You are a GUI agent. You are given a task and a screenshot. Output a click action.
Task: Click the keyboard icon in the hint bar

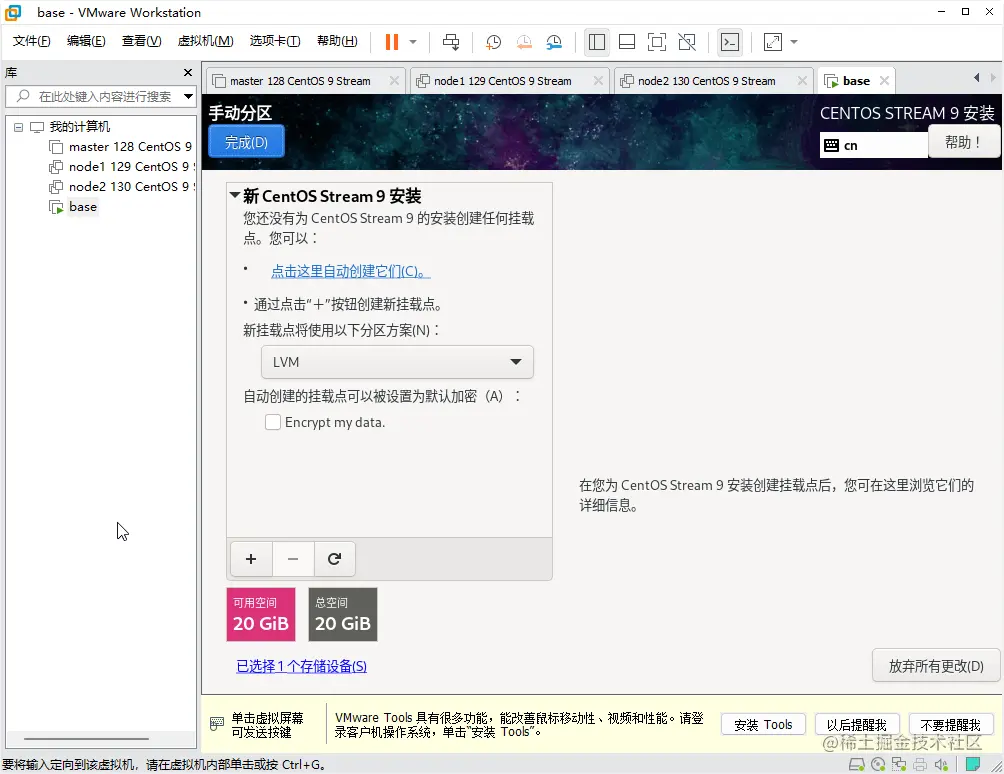[x=217, y=724]
